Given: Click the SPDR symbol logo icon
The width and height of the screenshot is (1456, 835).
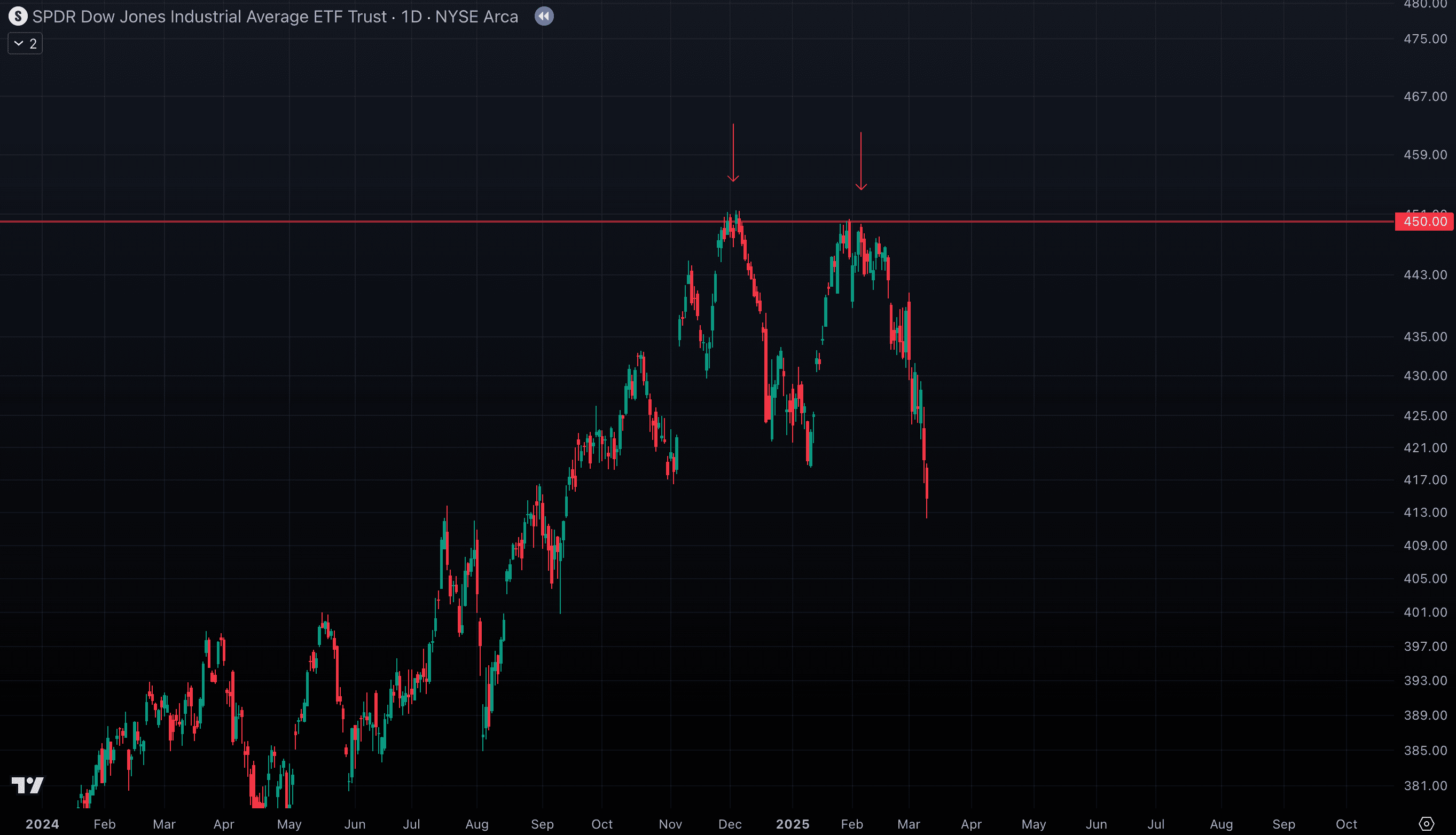Looking at the screenshot, I should coord(18,16).
